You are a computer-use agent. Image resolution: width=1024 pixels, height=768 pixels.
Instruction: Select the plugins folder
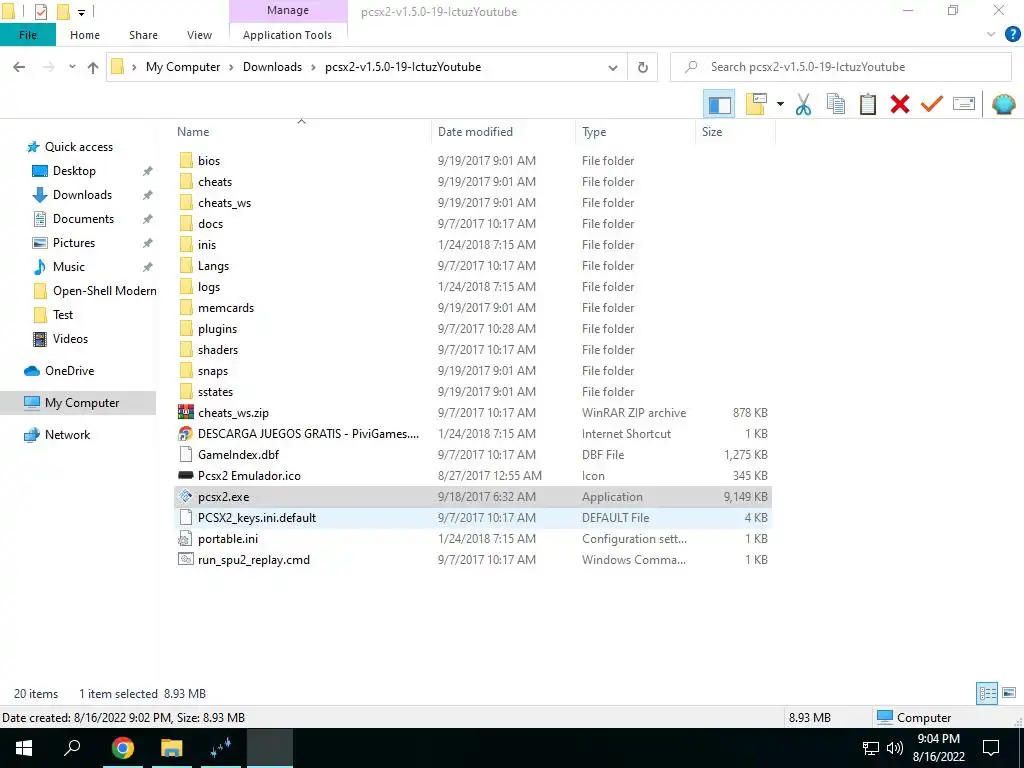[217, 328]
